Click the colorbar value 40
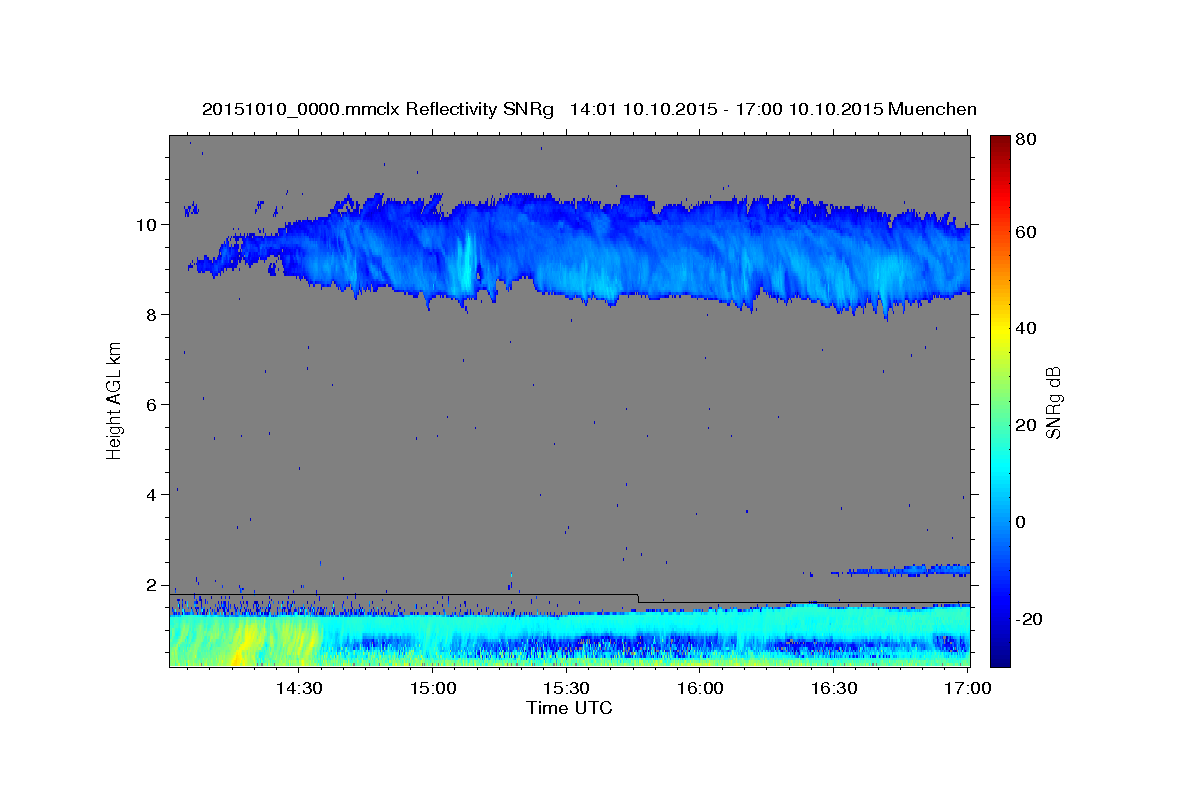 tap(1025, 328)
